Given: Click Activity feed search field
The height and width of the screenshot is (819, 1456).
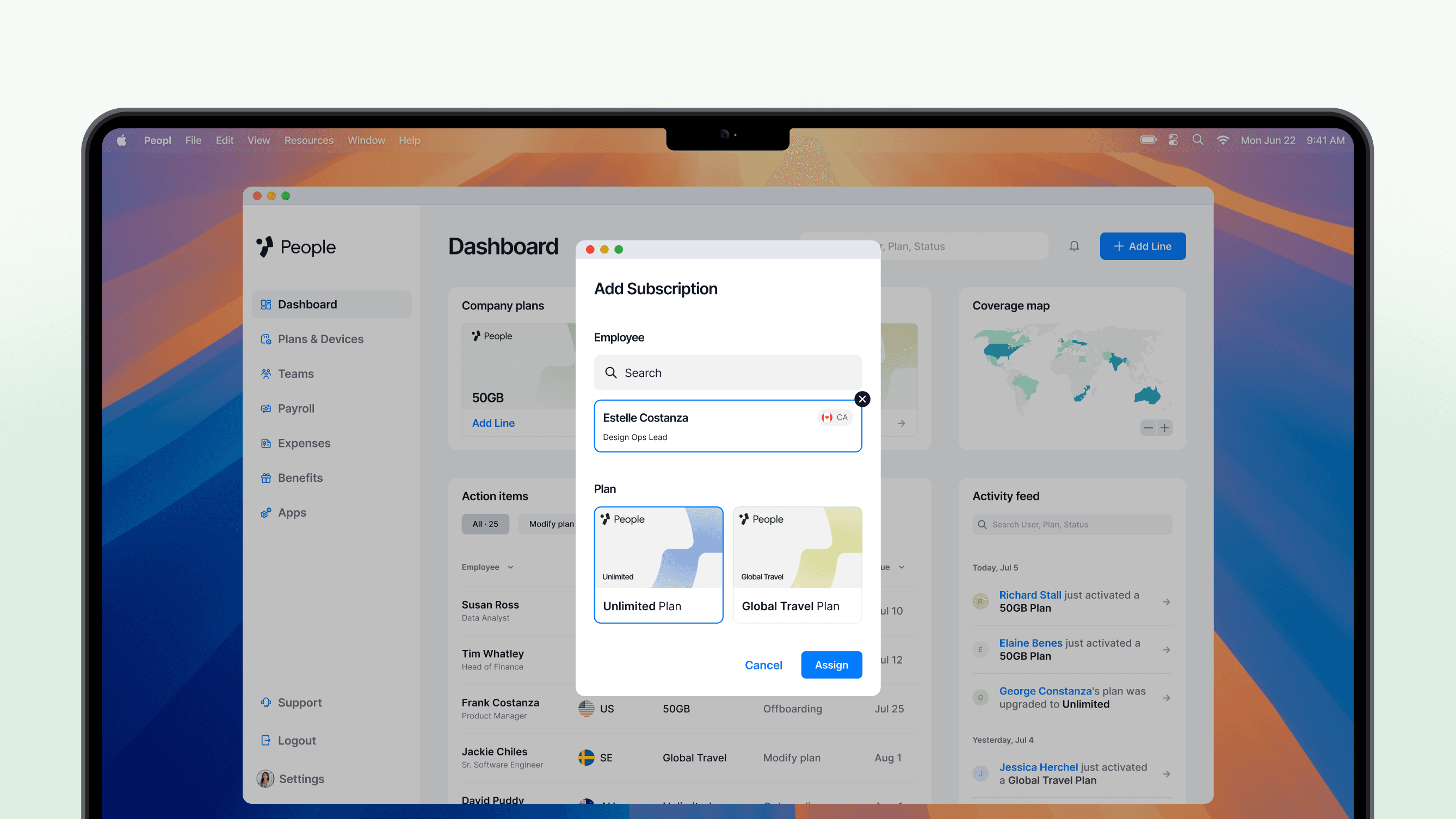Looking at the screenshot, I should point(1072,525).
